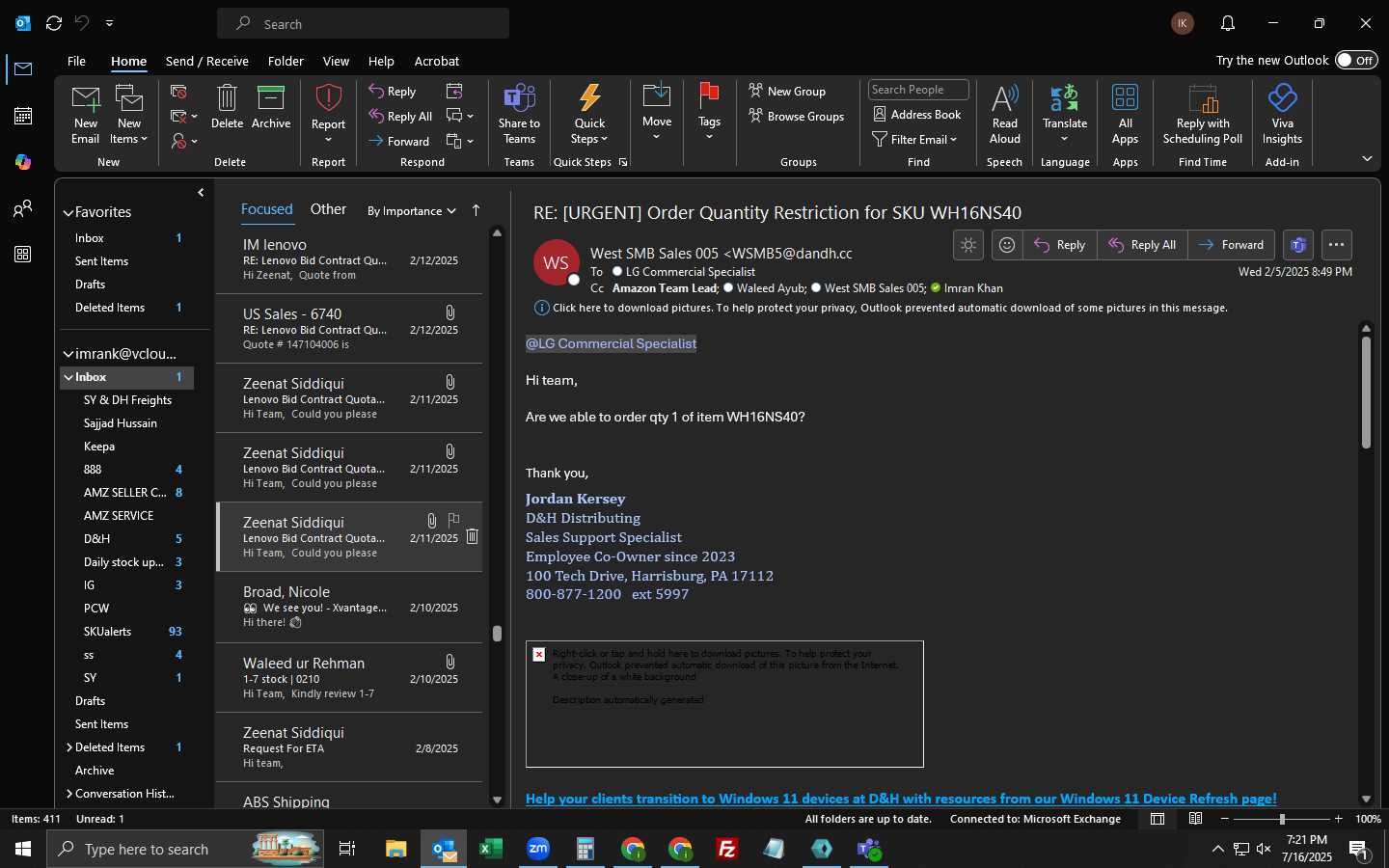
Task: Open Send / Receive tab
Action: click(207, 61)
